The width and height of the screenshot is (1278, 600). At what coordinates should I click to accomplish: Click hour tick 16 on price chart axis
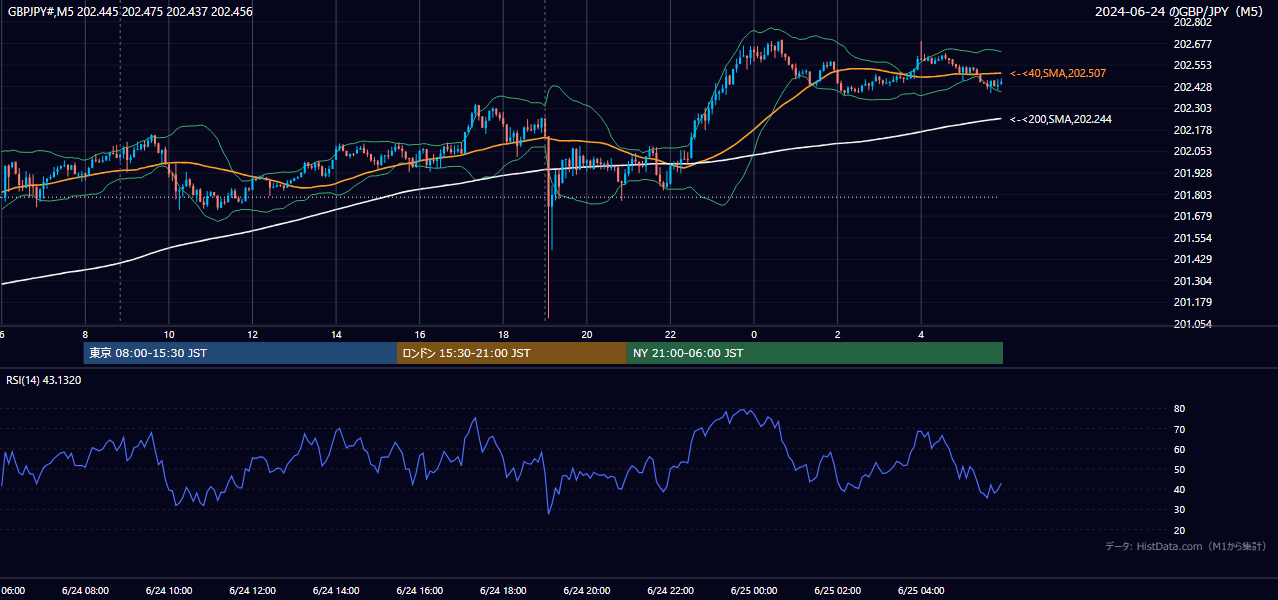pyautogui.click(x=420, y=335)
